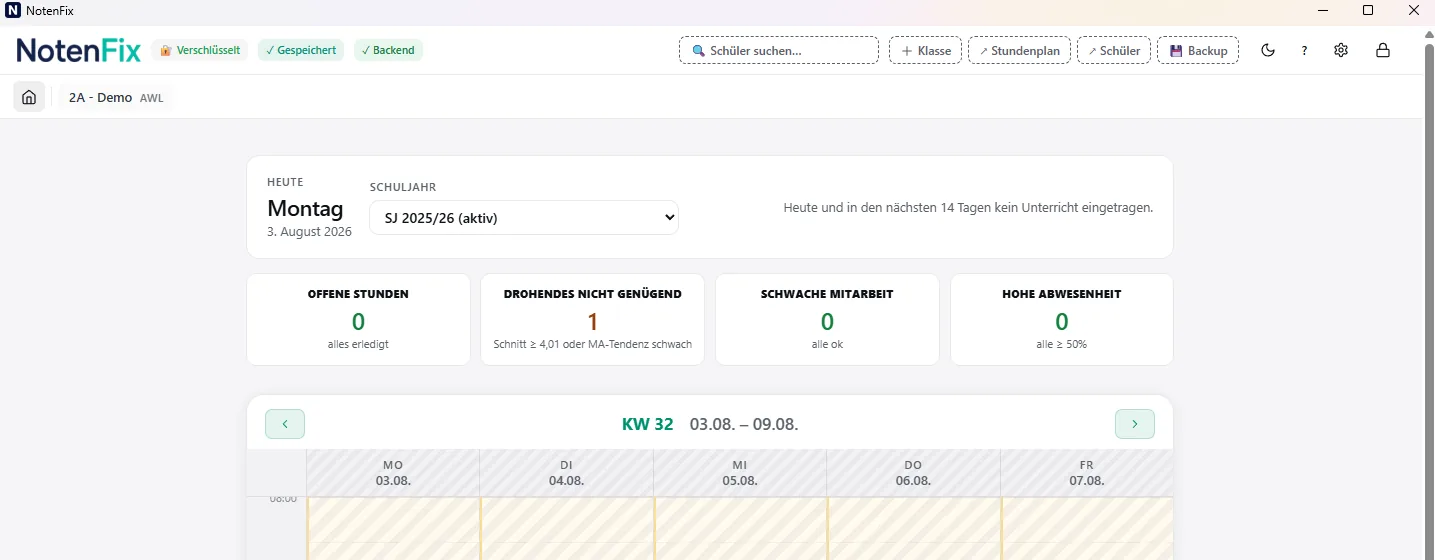
Task: Open the Schwache Mitarbeit card
Action: click(x=827, y=320)
